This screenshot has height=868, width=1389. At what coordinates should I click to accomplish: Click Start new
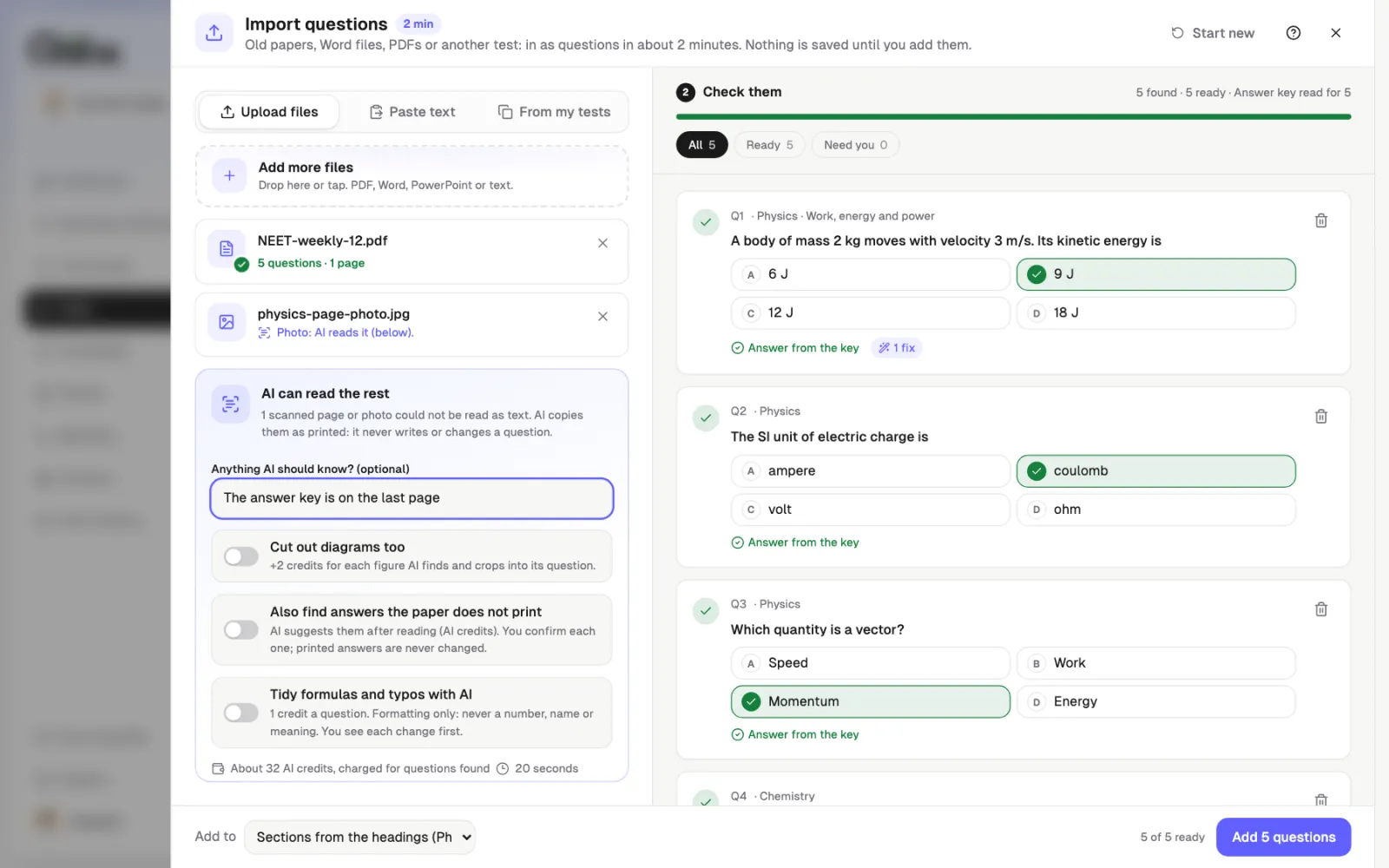1213,33
